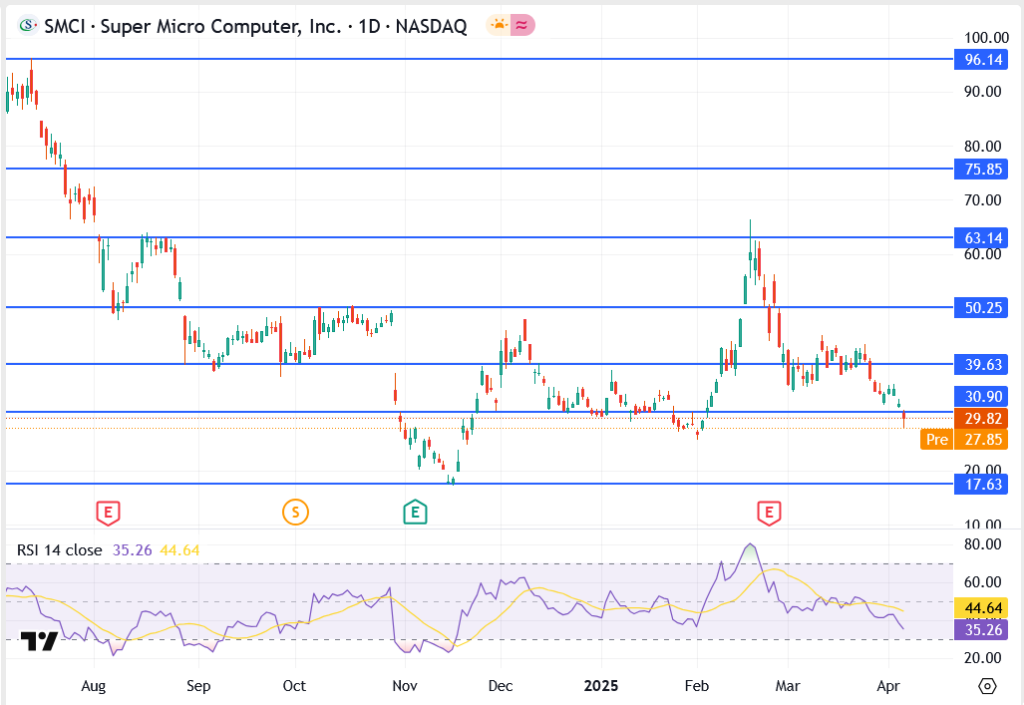Click the TradingView logo in the RSI pane

(39, 641)
